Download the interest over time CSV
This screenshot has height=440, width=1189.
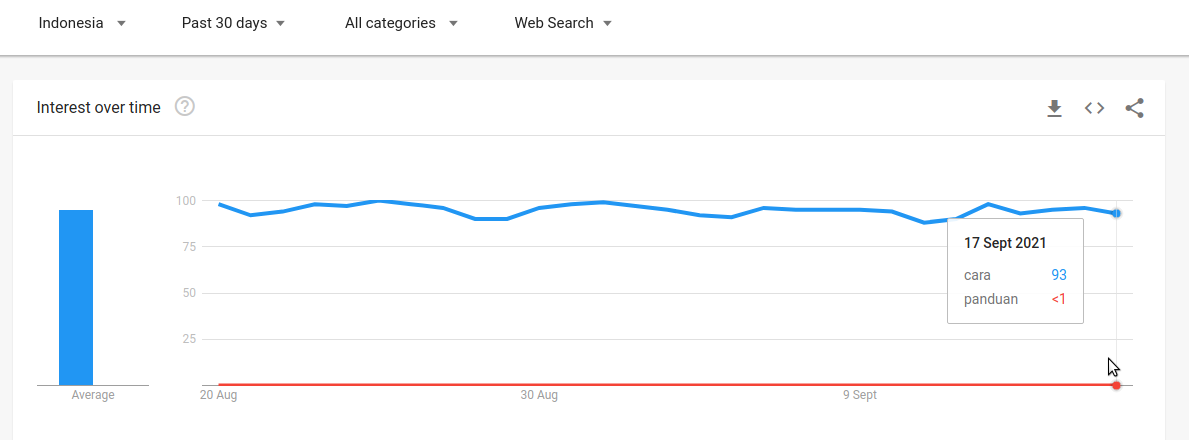(x=1054, y=108)
